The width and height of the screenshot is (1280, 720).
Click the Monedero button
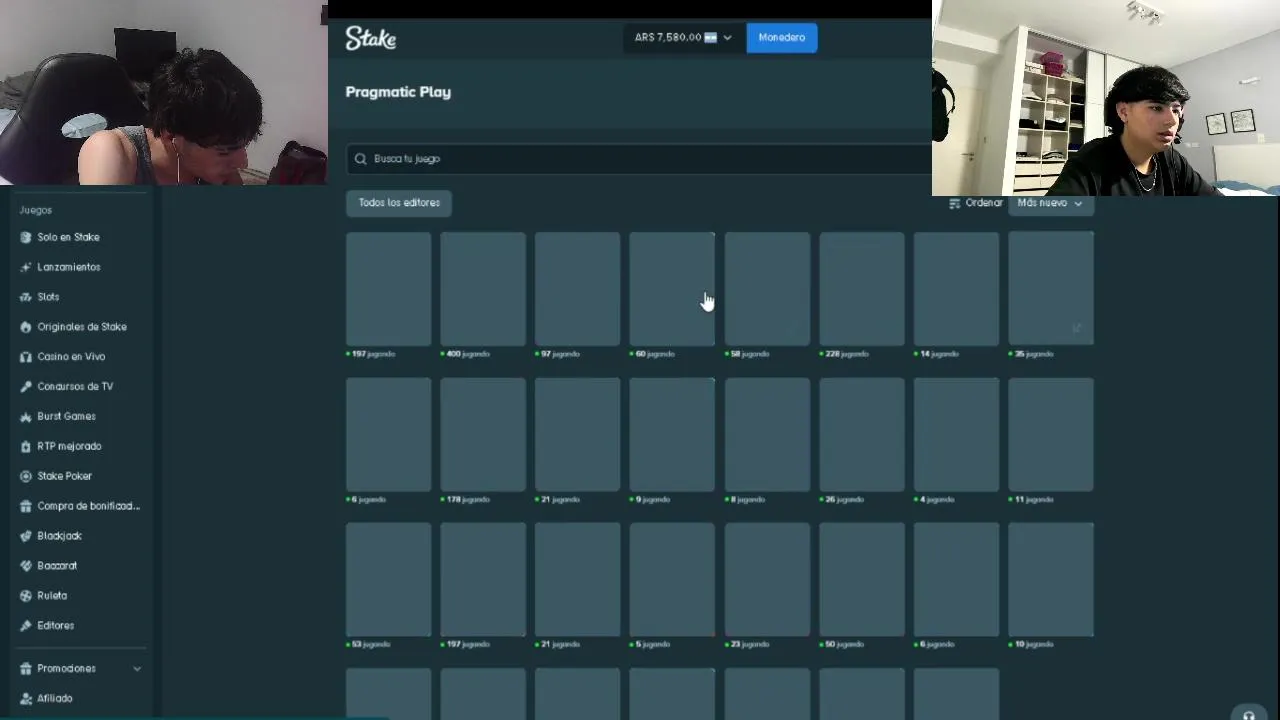coord(782,37)
